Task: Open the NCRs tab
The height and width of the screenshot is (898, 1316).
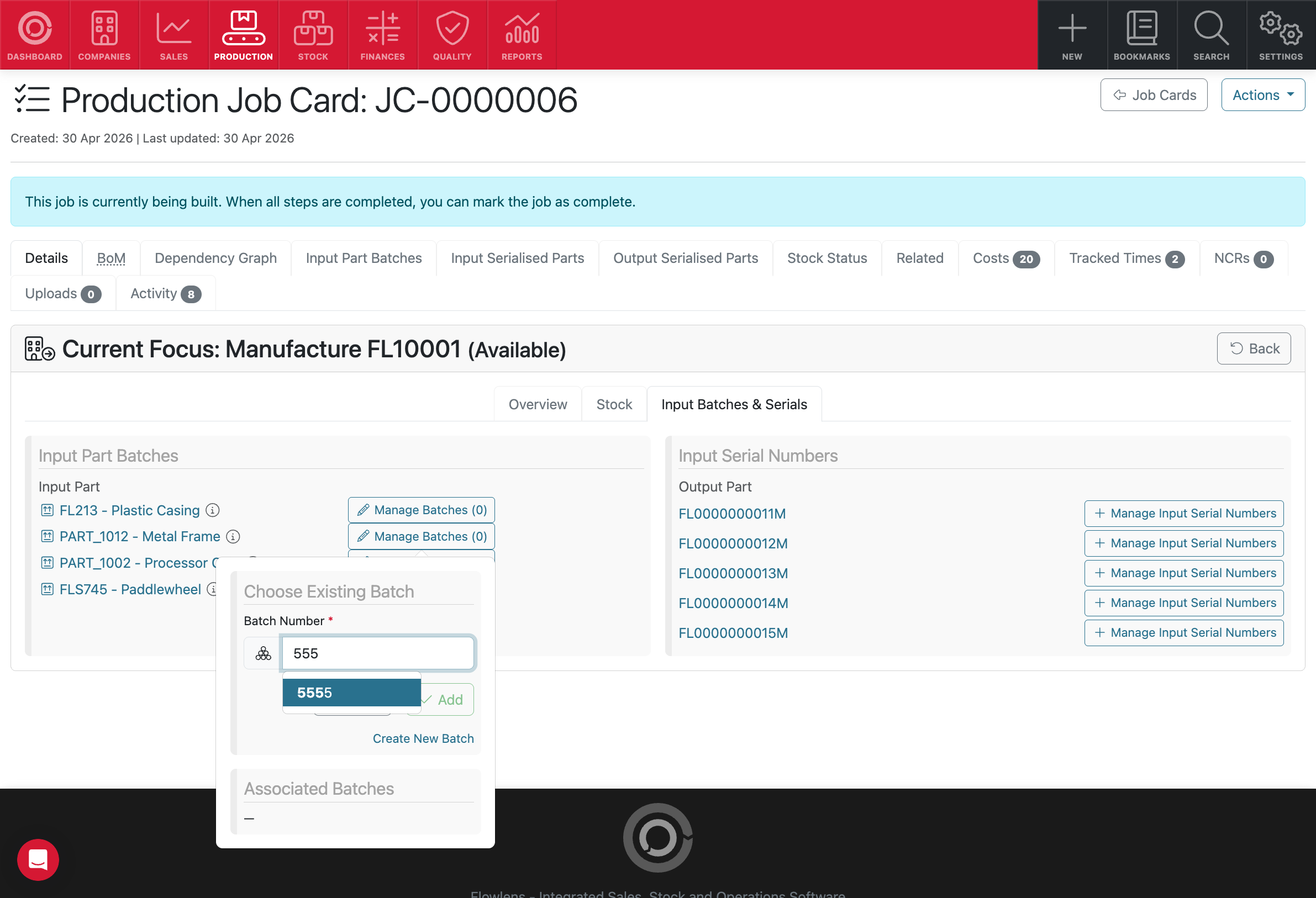Action: point(1244,258)
